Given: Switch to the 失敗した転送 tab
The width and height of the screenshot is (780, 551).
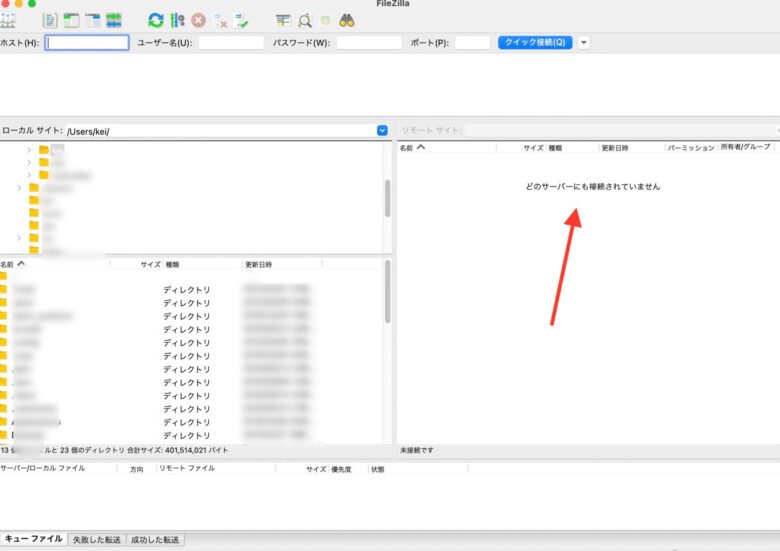Looking at the screenshot, I should click(x=97, y=539).
